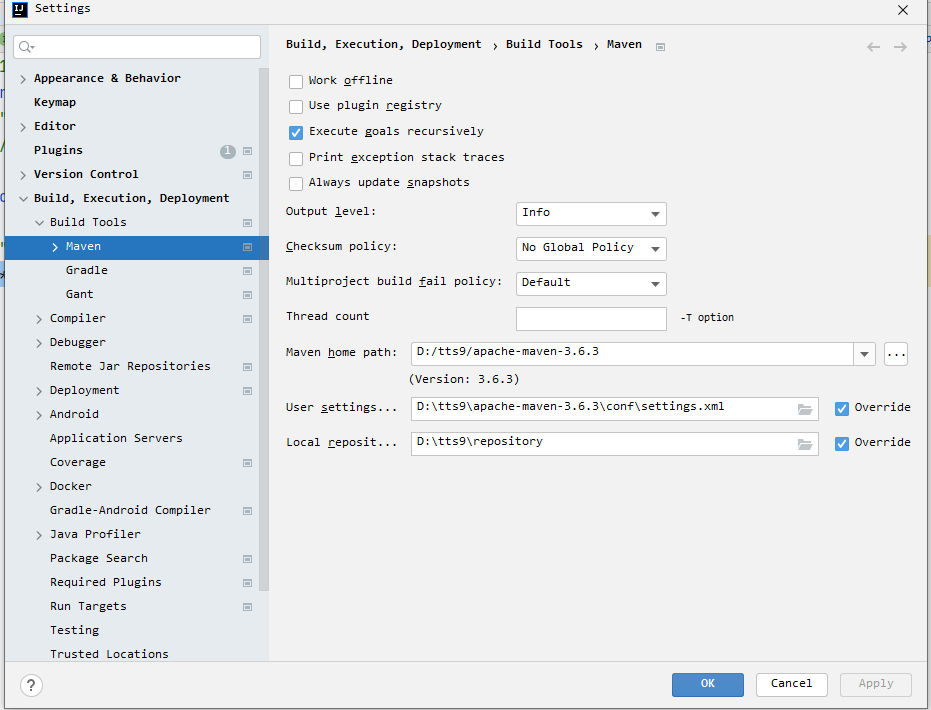Click the project-level icon beside Version Control
This screenshot has width=931, height=710.
point(248,175)
